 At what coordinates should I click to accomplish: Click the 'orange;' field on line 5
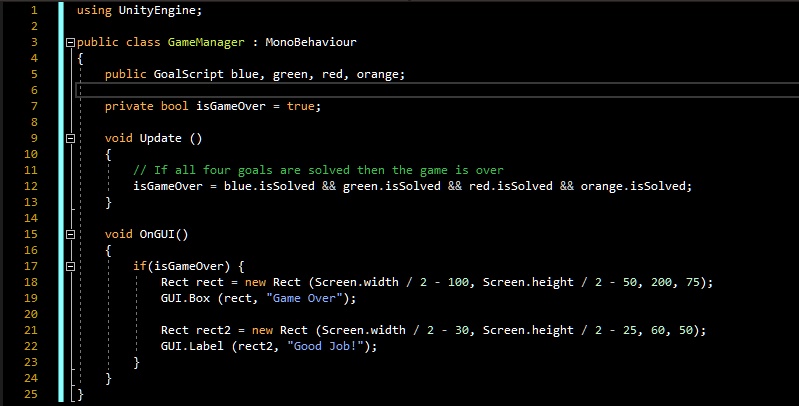(x=381, y=75)
